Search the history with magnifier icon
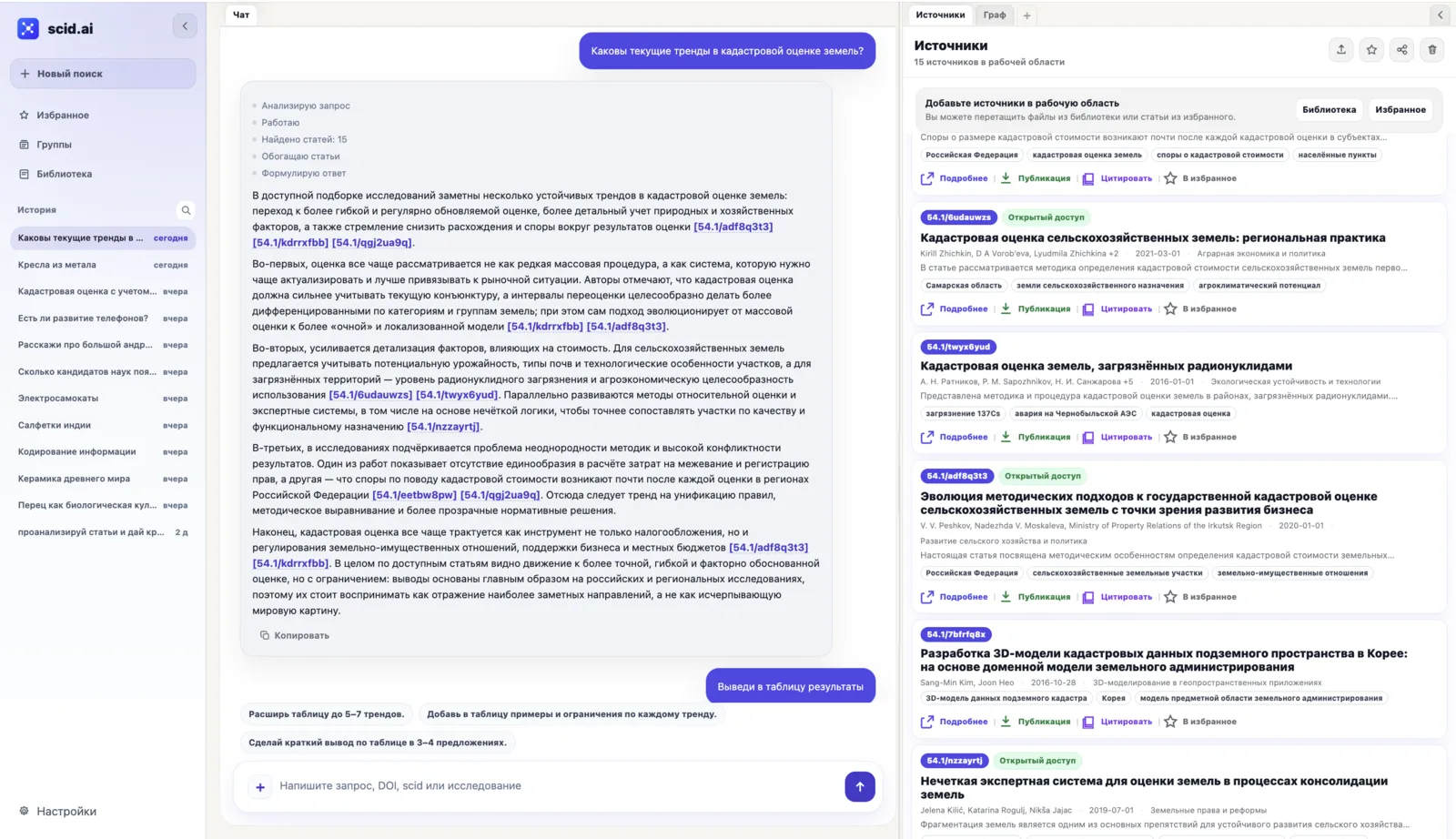 click(186, 210)
